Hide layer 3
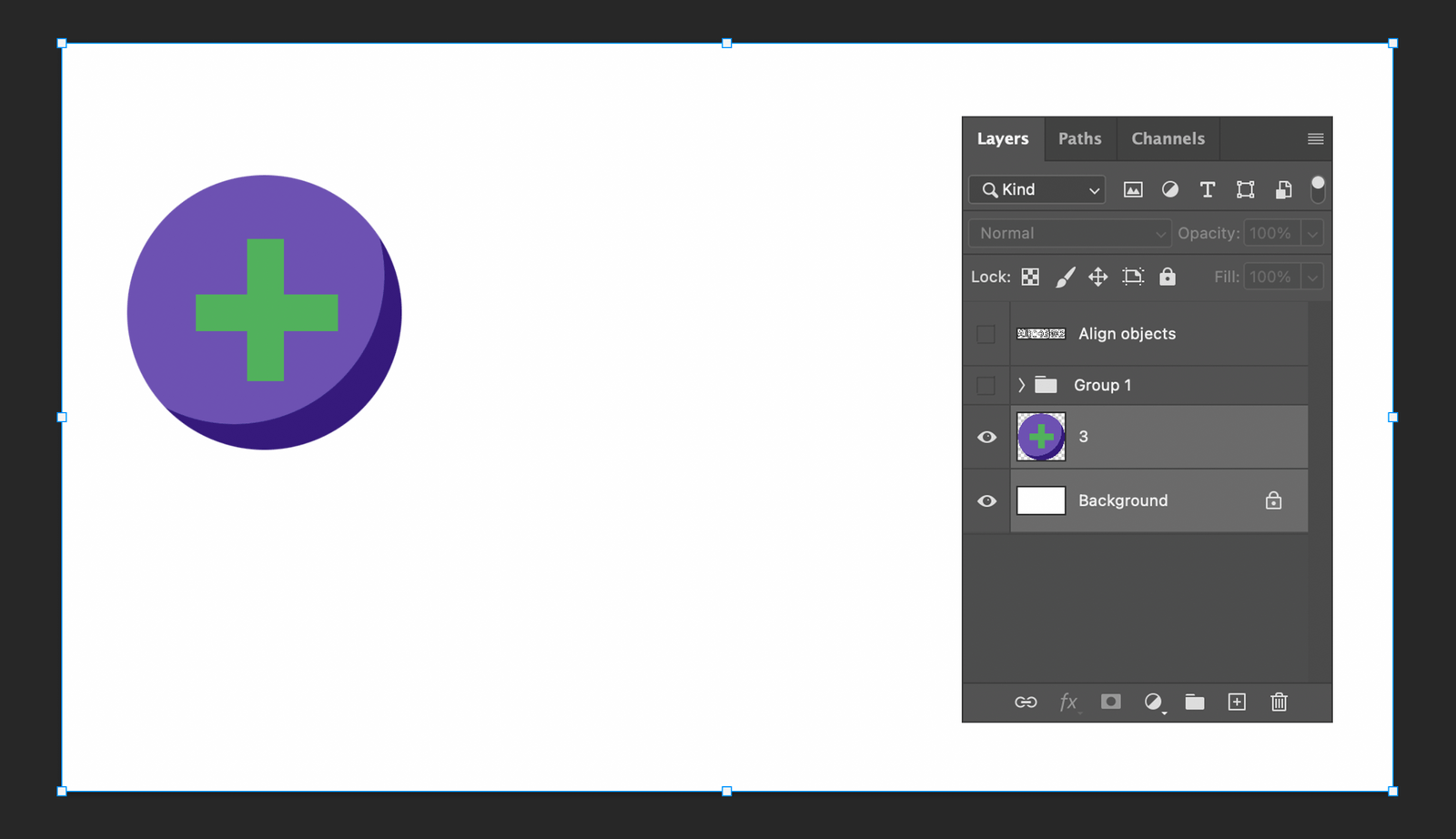The image size is (1456, 839). [986, 437]
